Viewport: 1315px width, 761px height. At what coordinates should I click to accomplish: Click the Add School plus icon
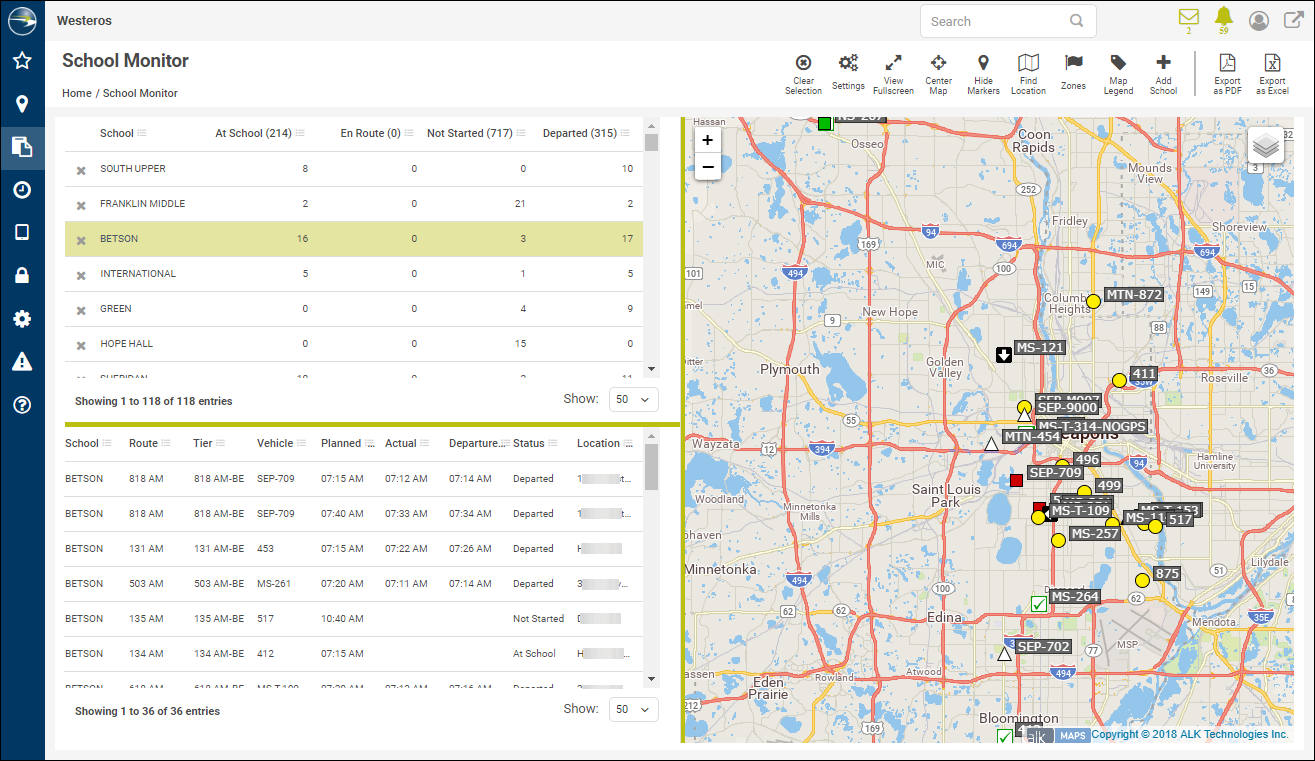coord(1163,64)
